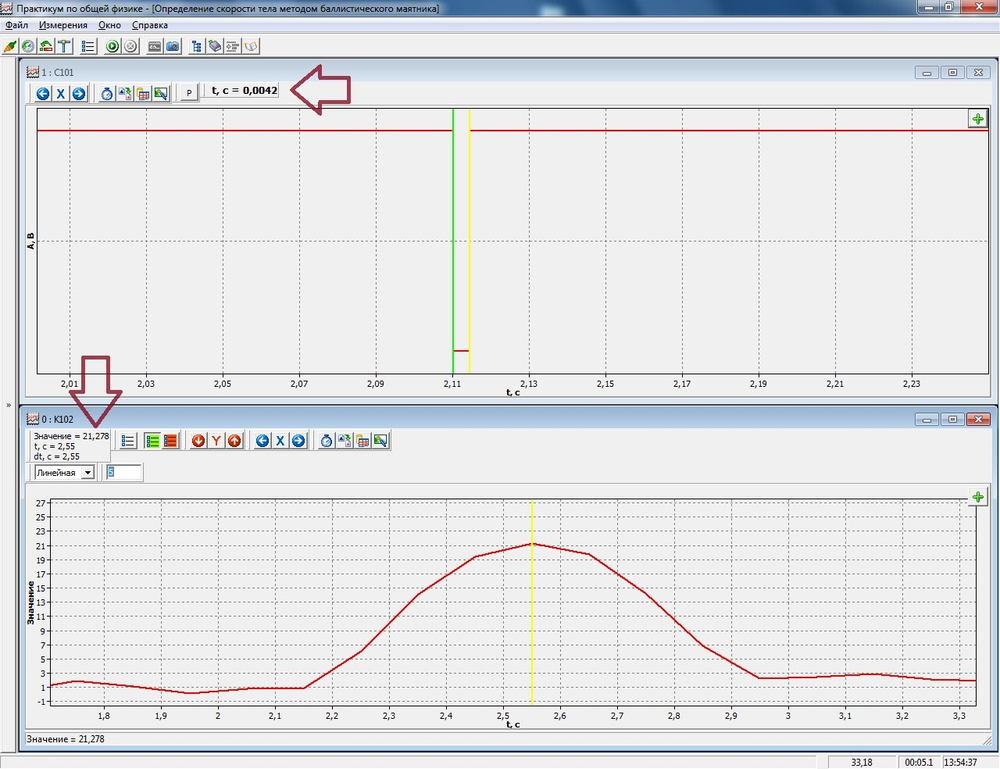Click the numeric input field next to Линейная
The height and width of the screenshot is (769, 1000).
pos(125,472)
